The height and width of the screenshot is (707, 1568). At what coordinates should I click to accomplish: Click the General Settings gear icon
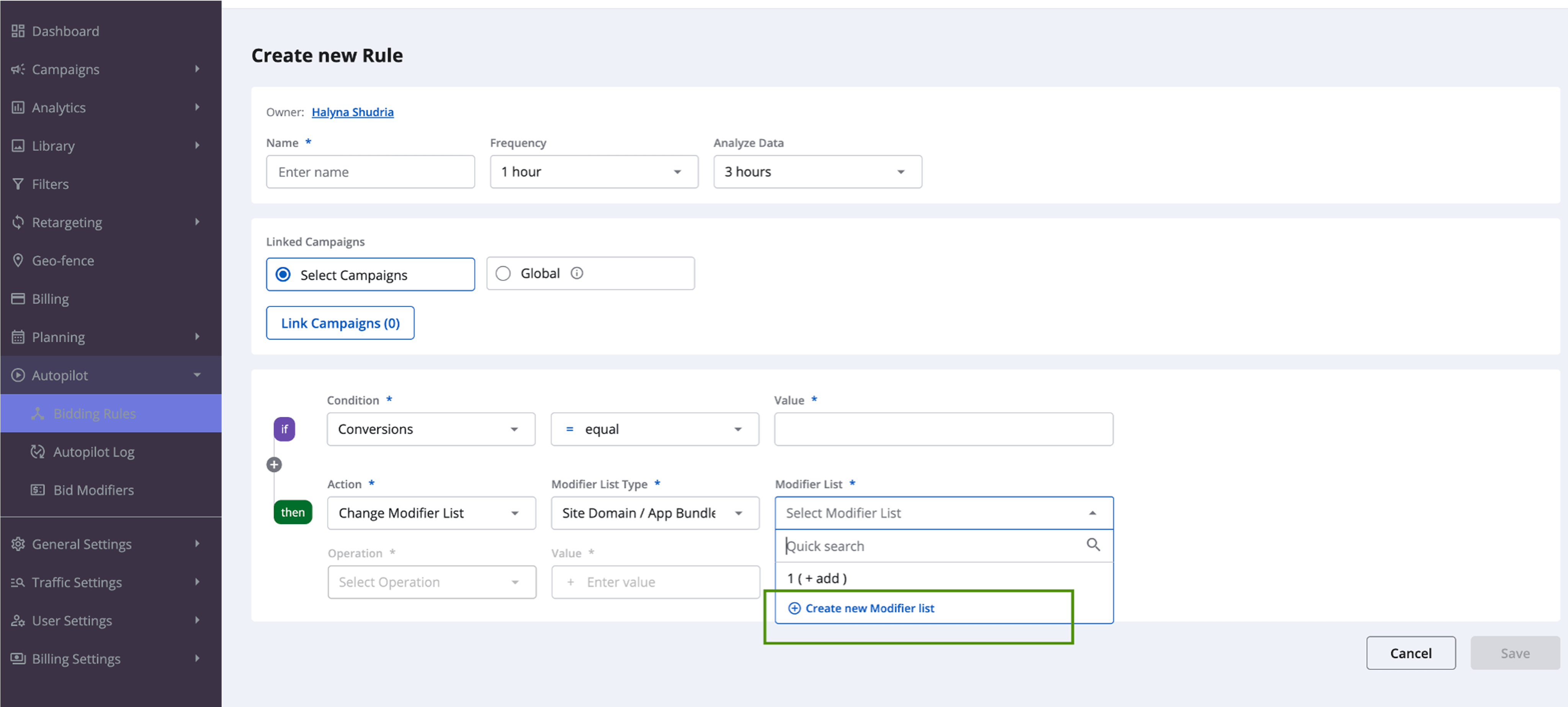pos(18,544)
